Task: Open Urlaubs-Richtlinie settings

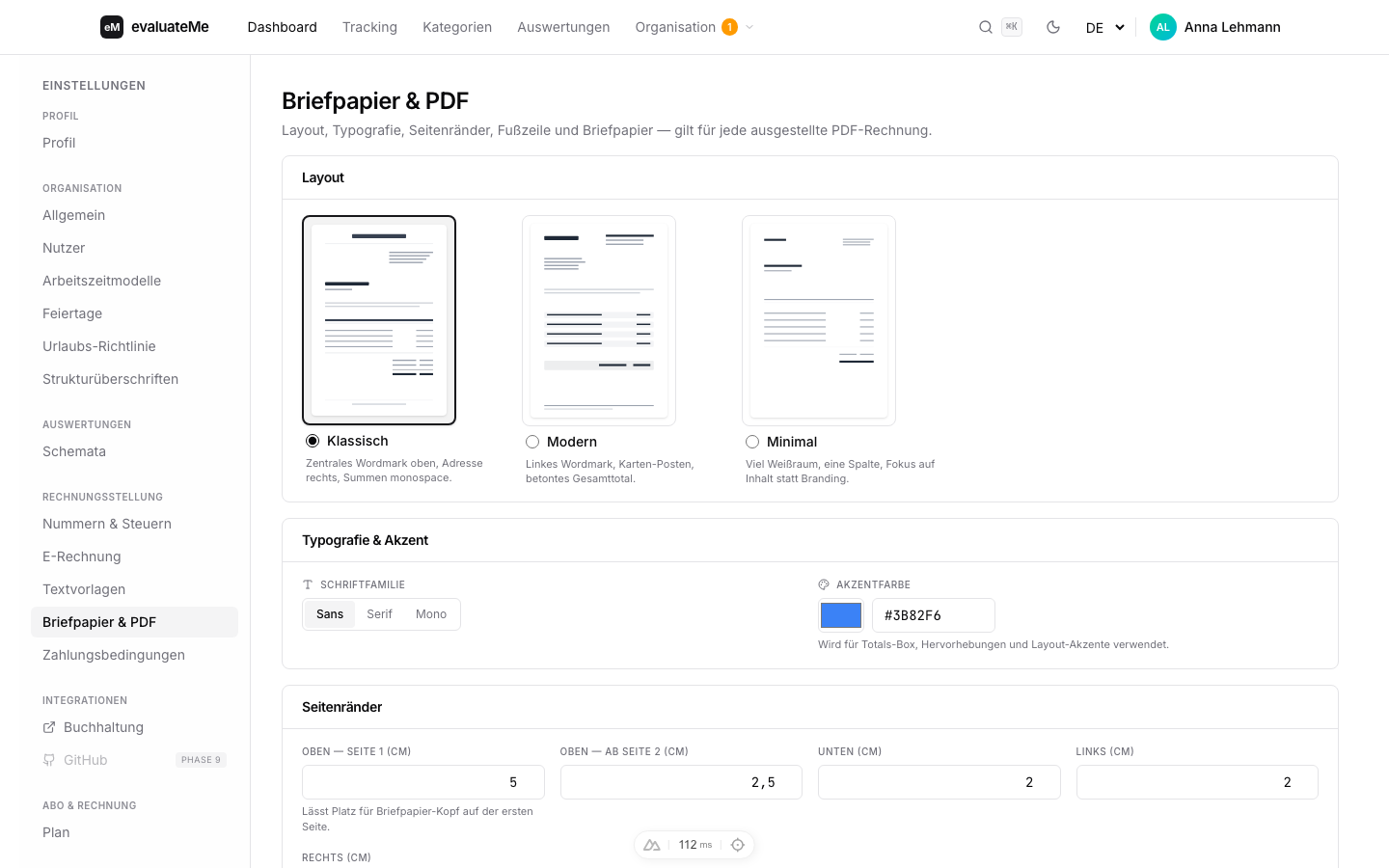Action: pyautogui.click(x=134, y=346)
